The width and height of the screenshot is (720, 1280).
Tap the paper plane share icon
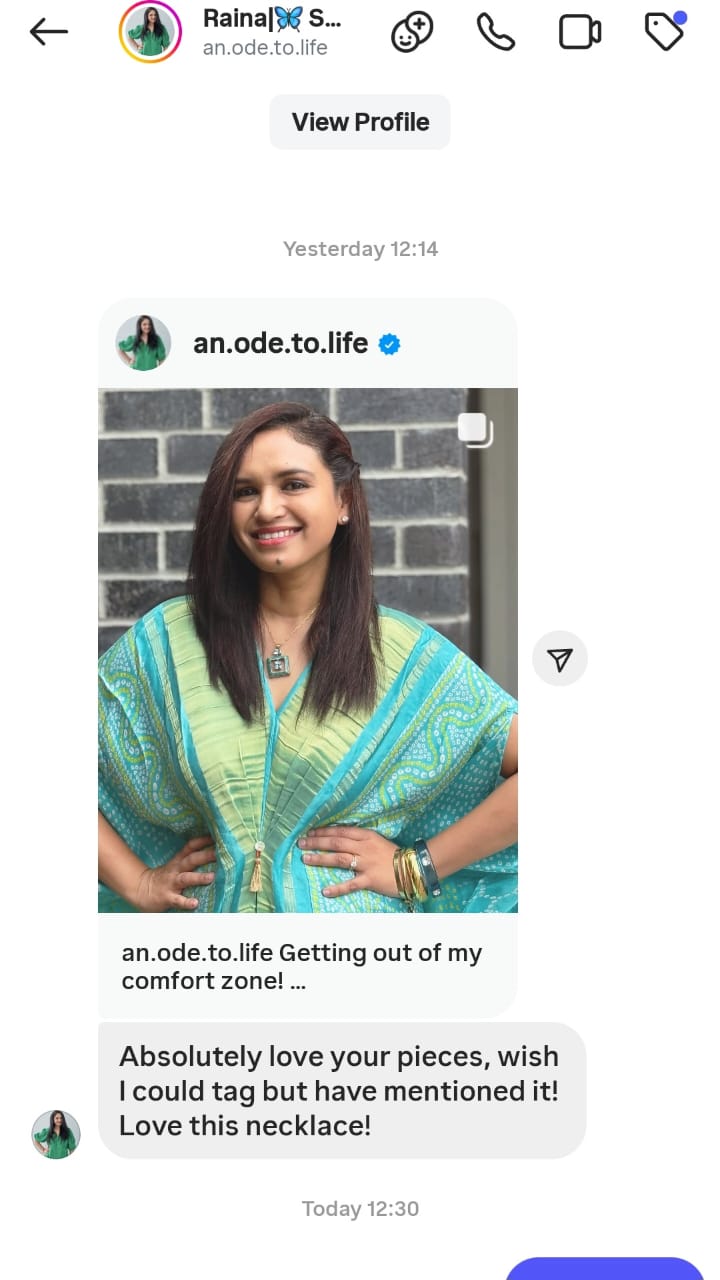click(x=560, y=658)
